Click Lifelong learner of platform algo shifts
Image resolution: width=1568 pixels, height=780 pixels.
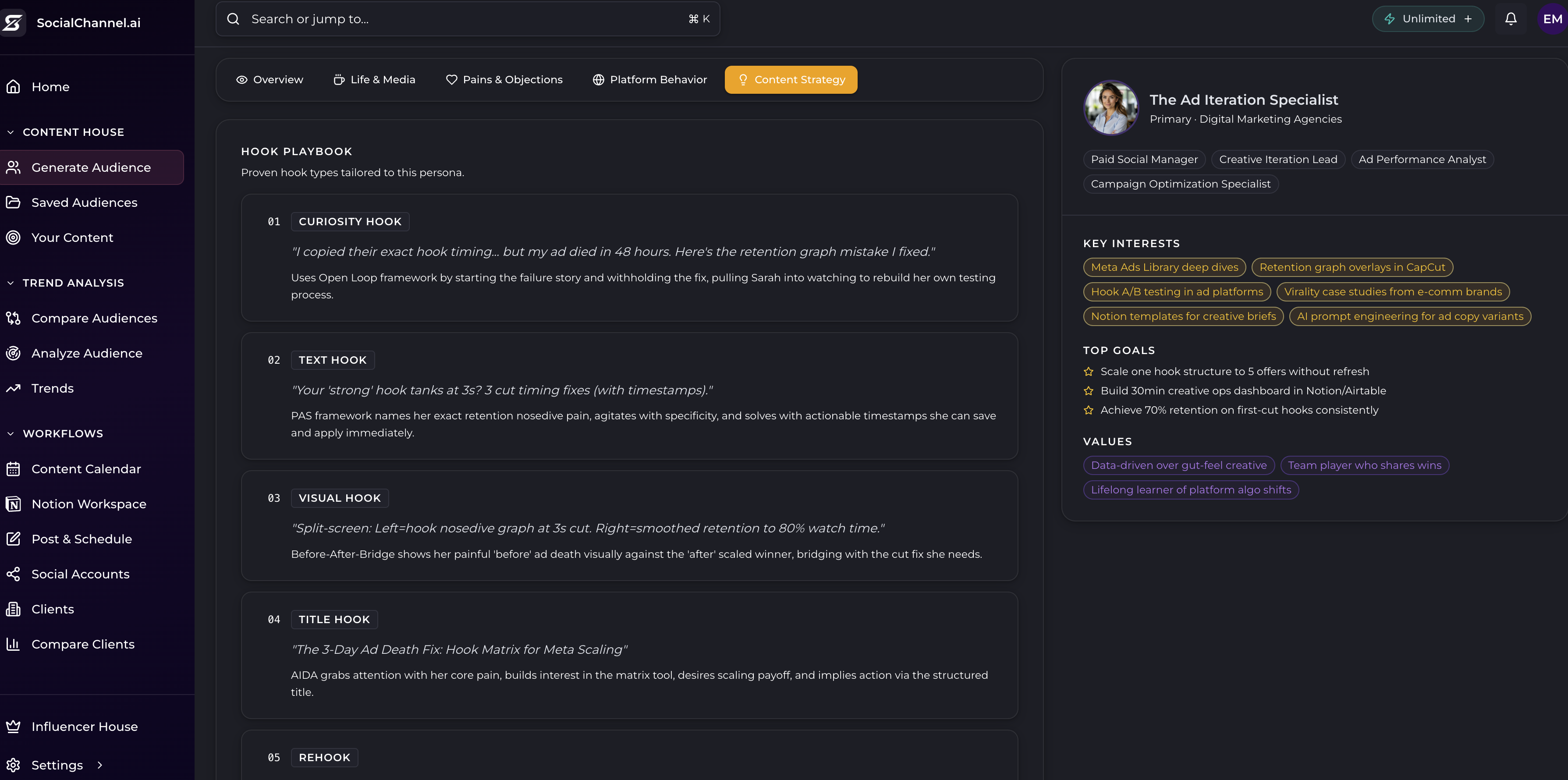pos(1191,490)
